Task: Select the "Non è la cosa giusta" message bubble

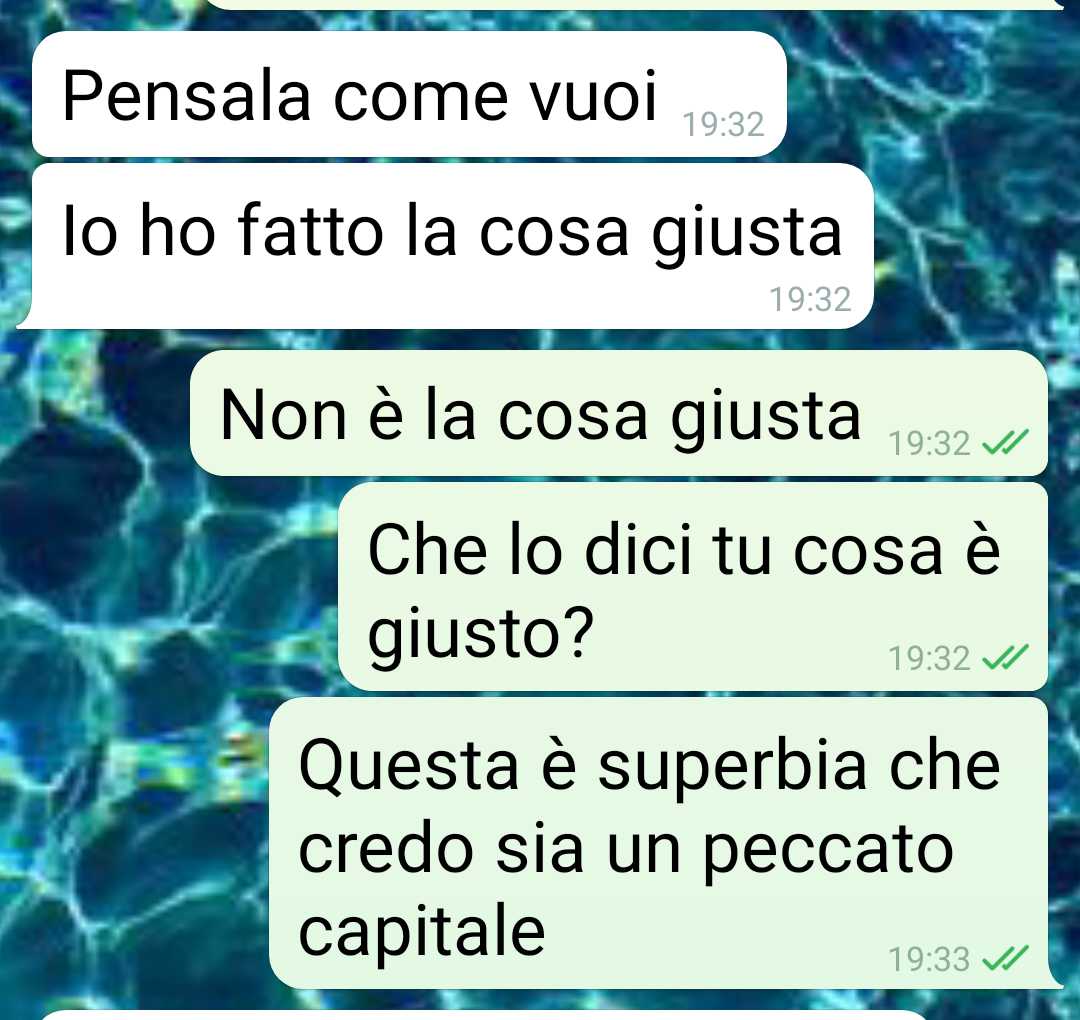Action: [619, 413]
